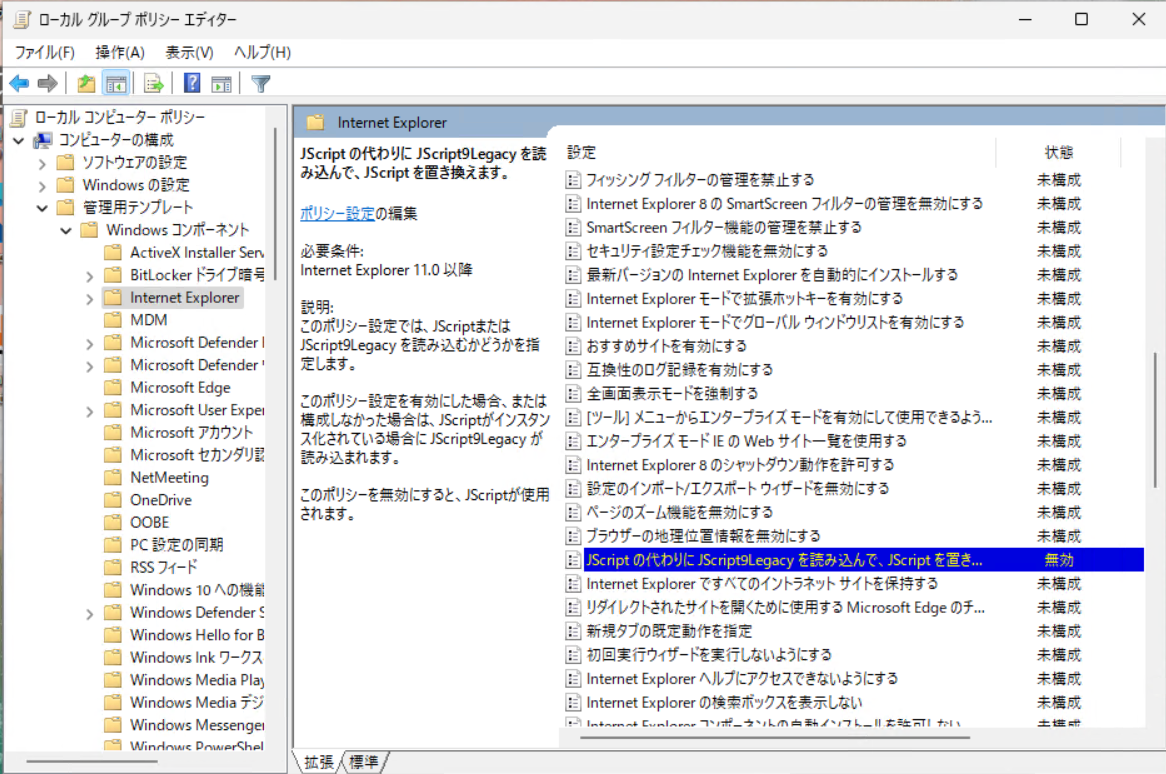Expand the Windows の設定 node
The image size is (1166, 774).
(x=42, y=186)
